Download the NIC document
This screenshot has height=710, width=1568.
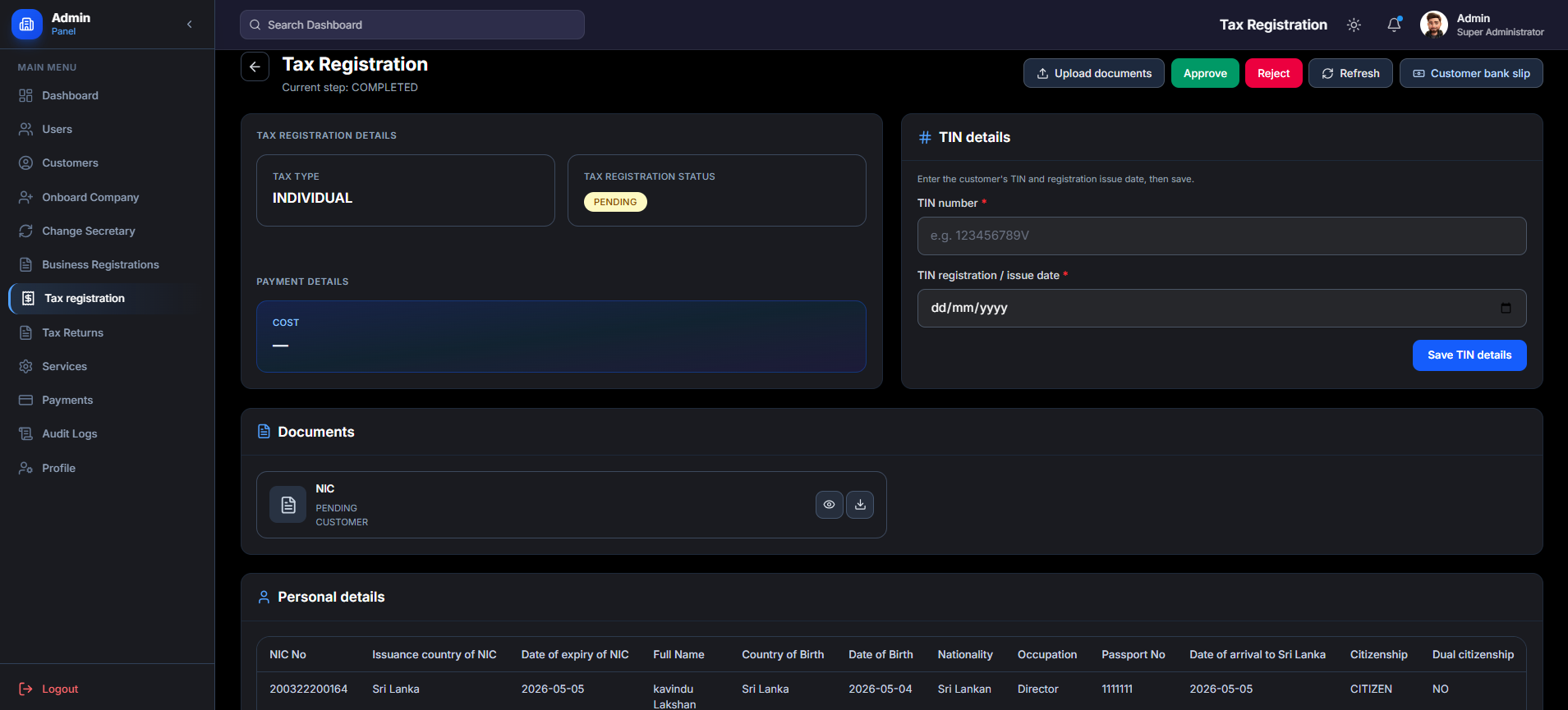pyautogui.click(x=860, y=505)
